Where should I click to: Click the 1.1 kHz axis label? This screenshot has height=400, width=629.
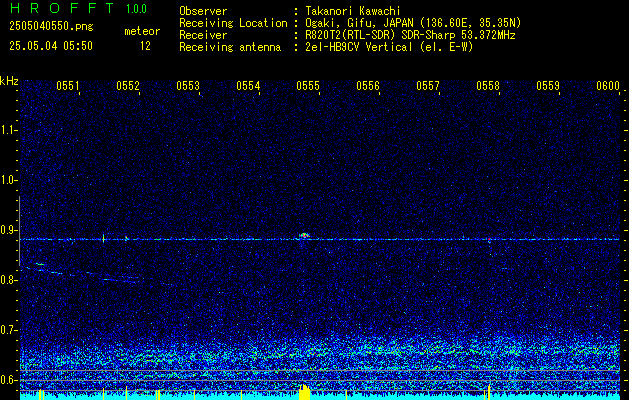[x=8, y=130]
